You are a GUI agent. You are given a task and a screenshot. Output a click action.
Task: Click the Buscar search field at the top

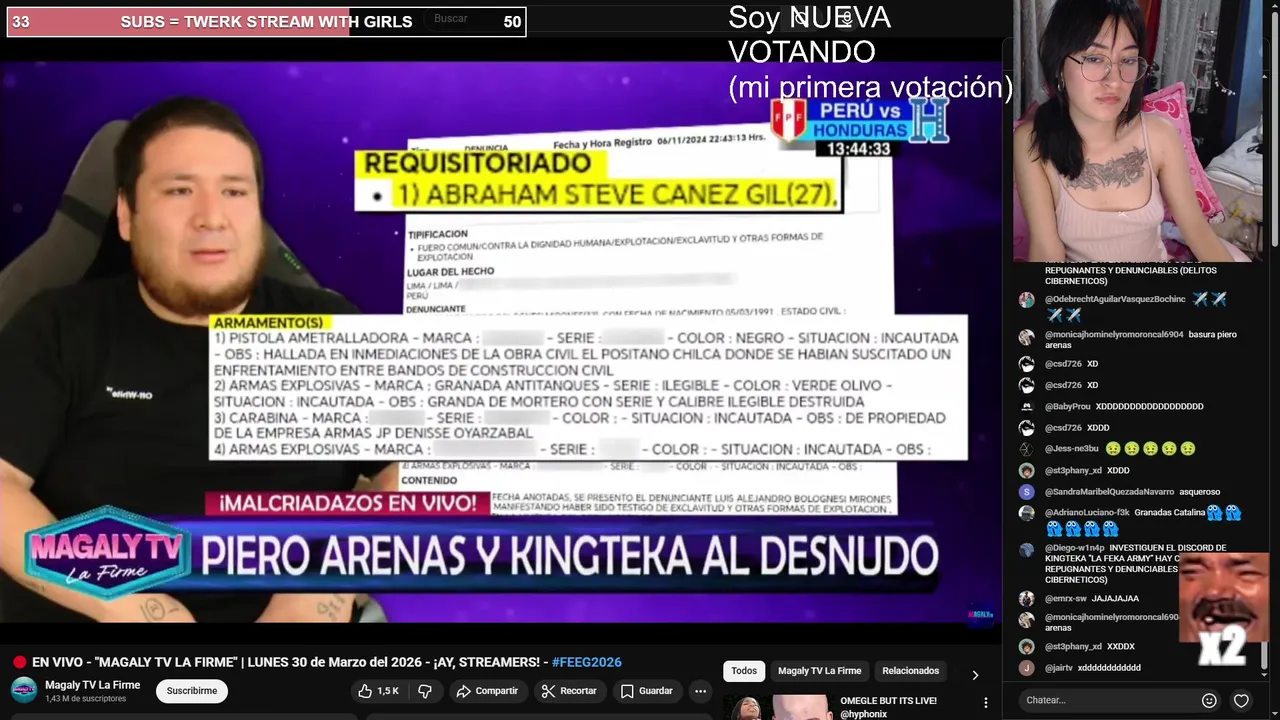click(x=451, y=19)
